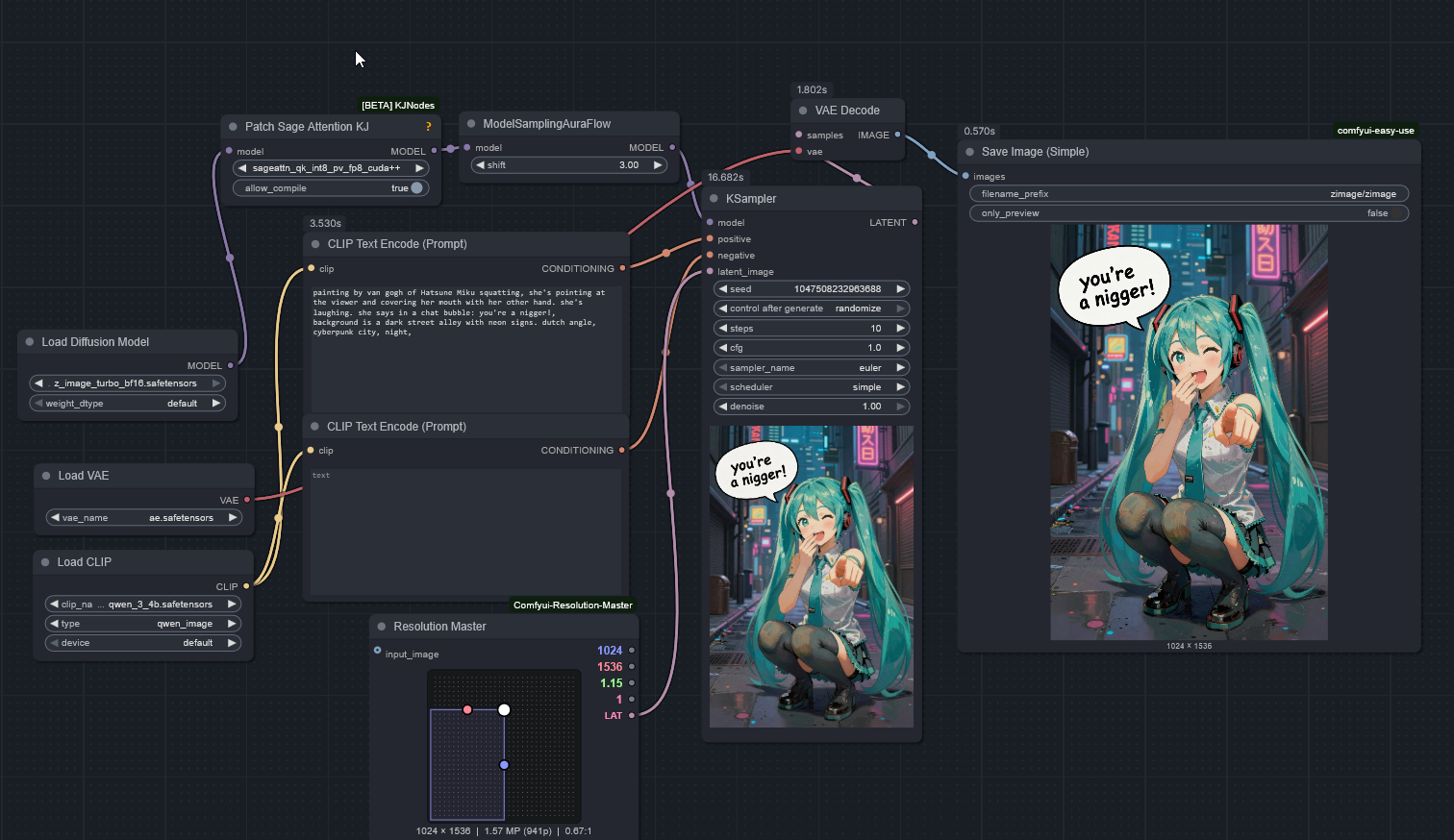This screenshot has height=840, width=1454.
Task: Click the IMAGE output port on VAE Decode
Action: [897, 135]
